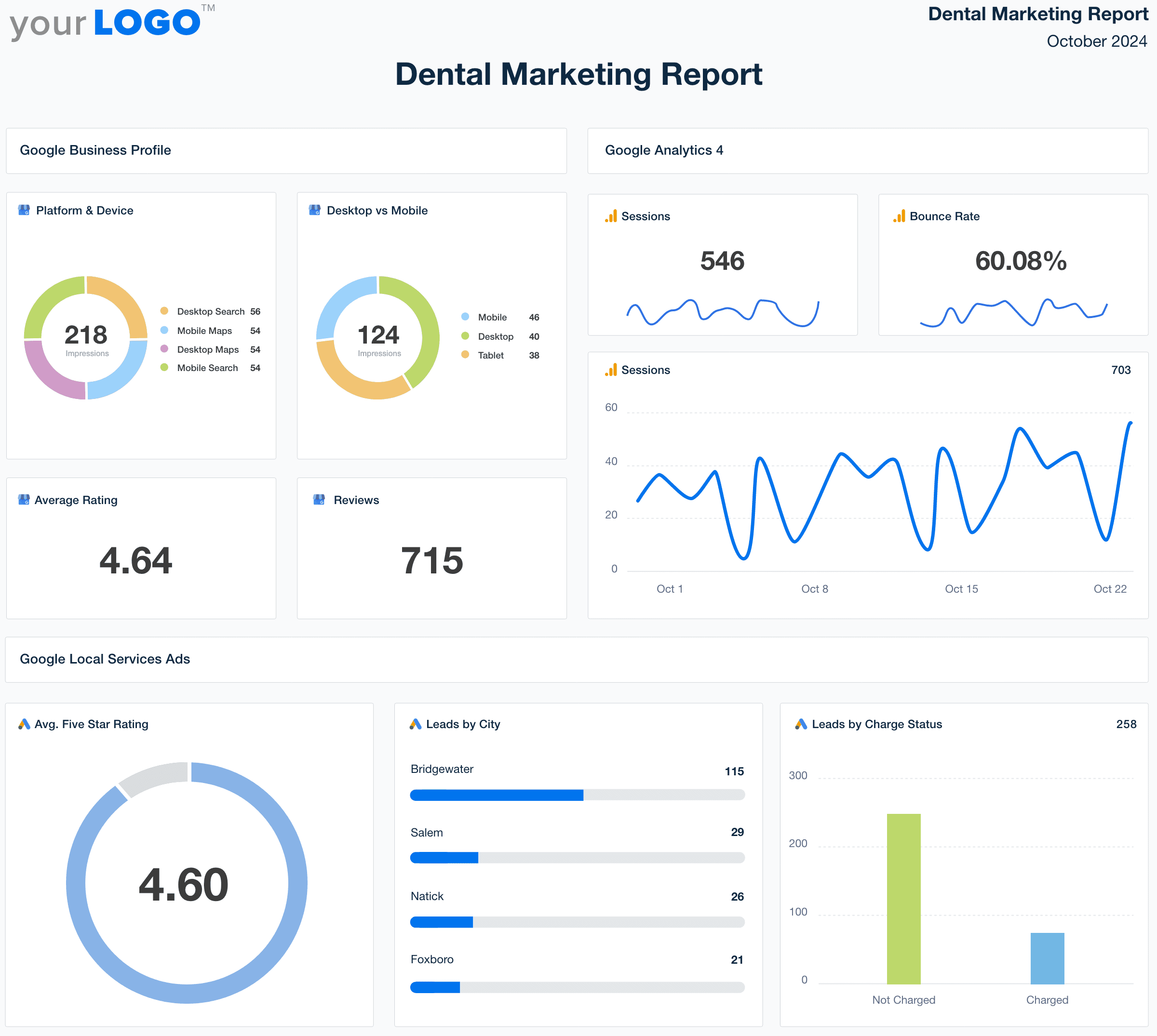Toggle the Mobile Search legend item
The height and width of the screenshot is (1036, 1157).
point(207,368)
